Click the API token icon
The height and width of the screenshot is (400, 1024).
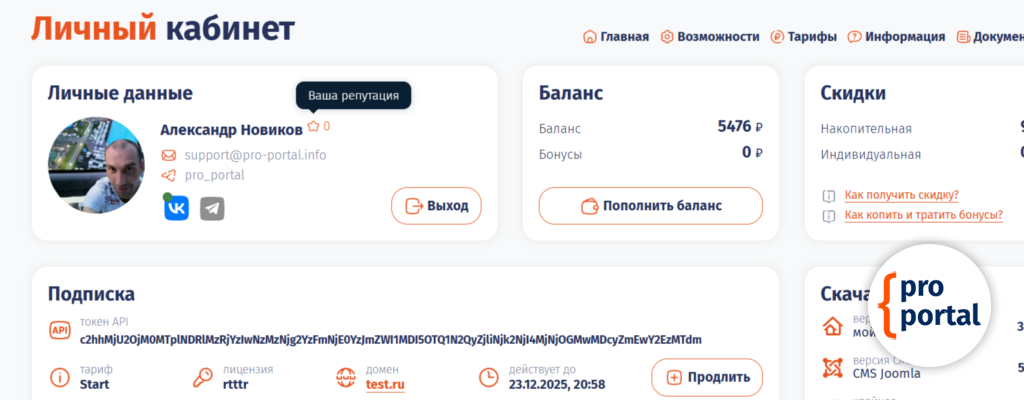coord(59,331)
